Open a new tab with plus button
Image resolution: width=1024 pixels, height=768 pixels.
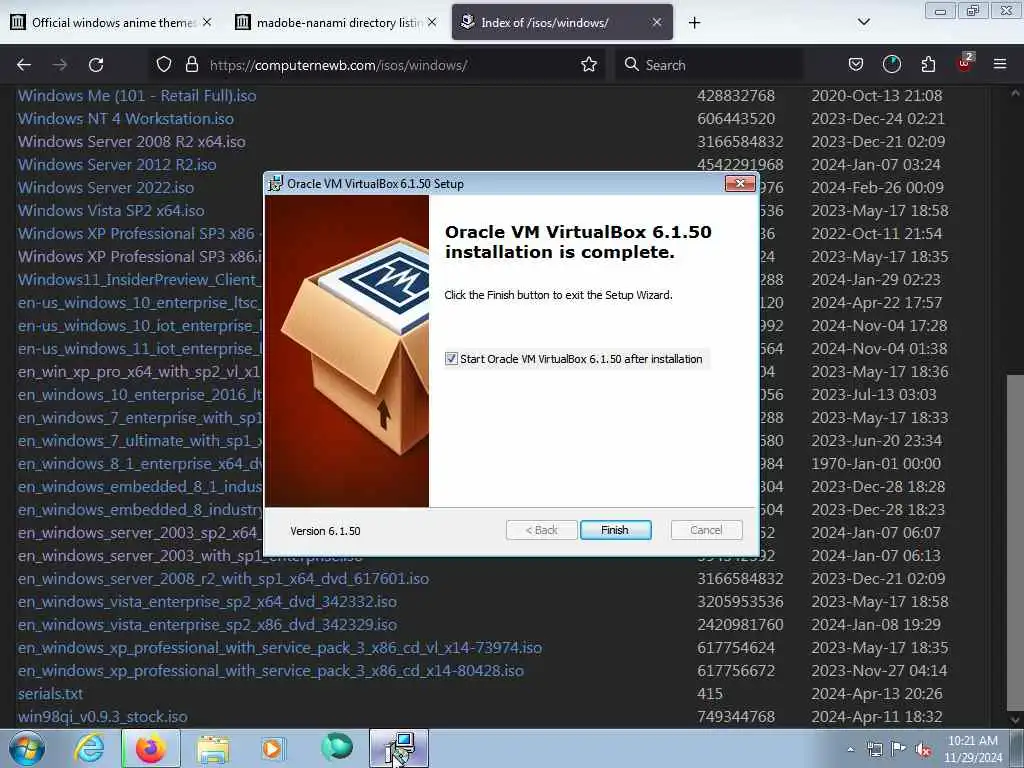pyautogui.click(x=694, y=22)
